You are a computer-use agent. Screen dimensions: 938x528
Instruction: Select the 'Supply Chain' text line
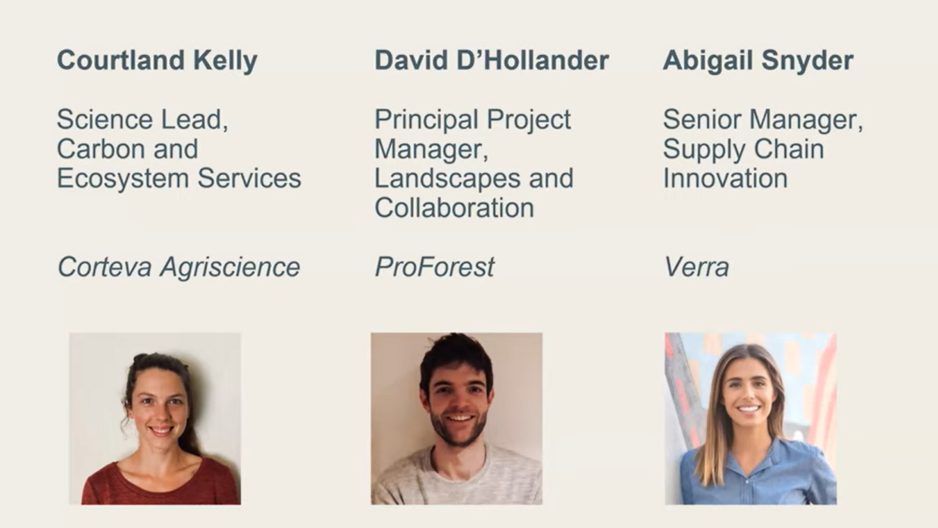tap(743, 149)
